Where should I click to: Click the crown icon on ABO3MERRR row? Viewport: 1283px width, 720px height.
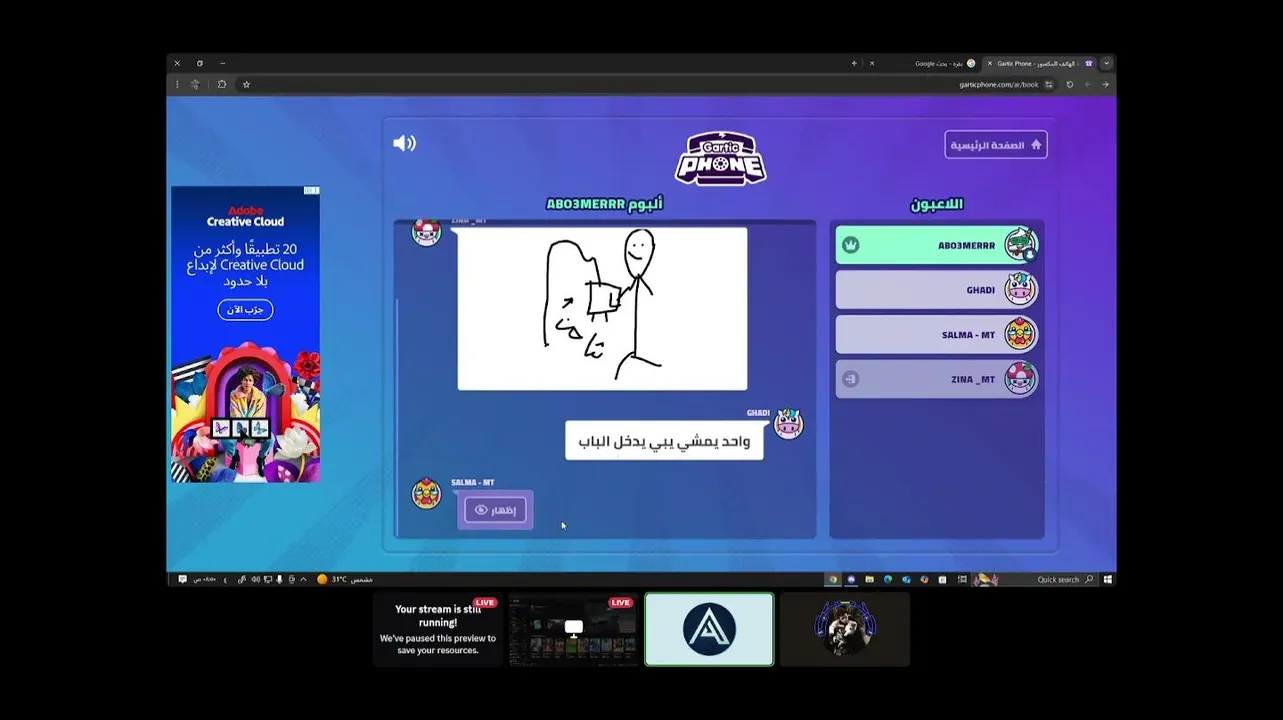pos(851,245)
